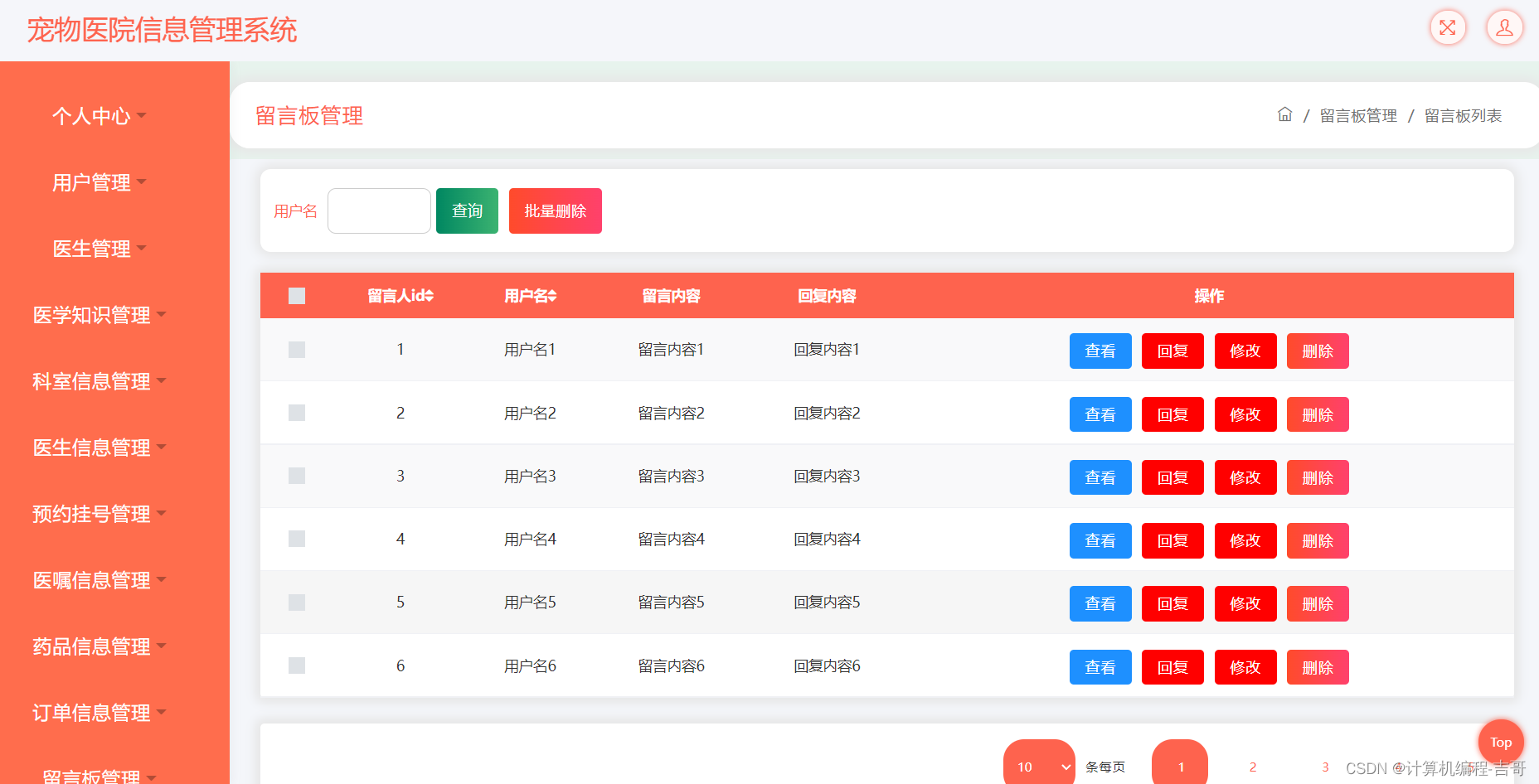Check the checkbox for row 用户名2

297,413
